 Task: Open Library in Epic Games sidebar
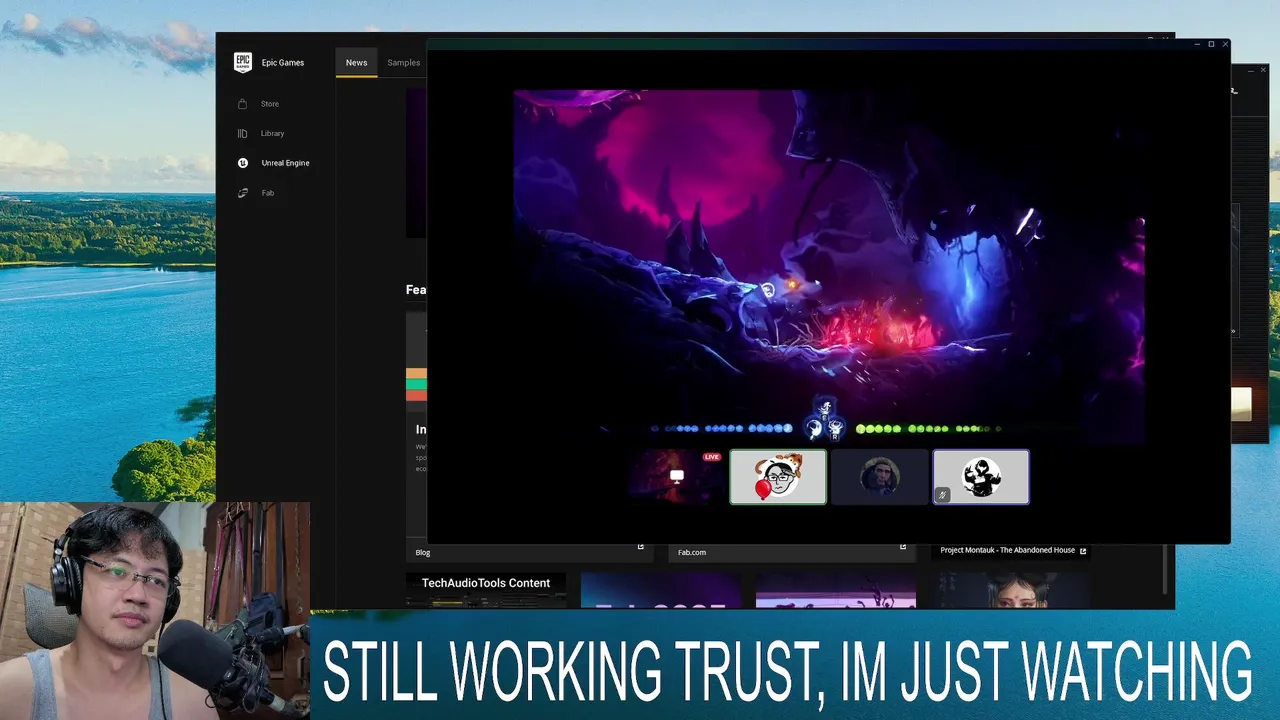click(262, 133)
